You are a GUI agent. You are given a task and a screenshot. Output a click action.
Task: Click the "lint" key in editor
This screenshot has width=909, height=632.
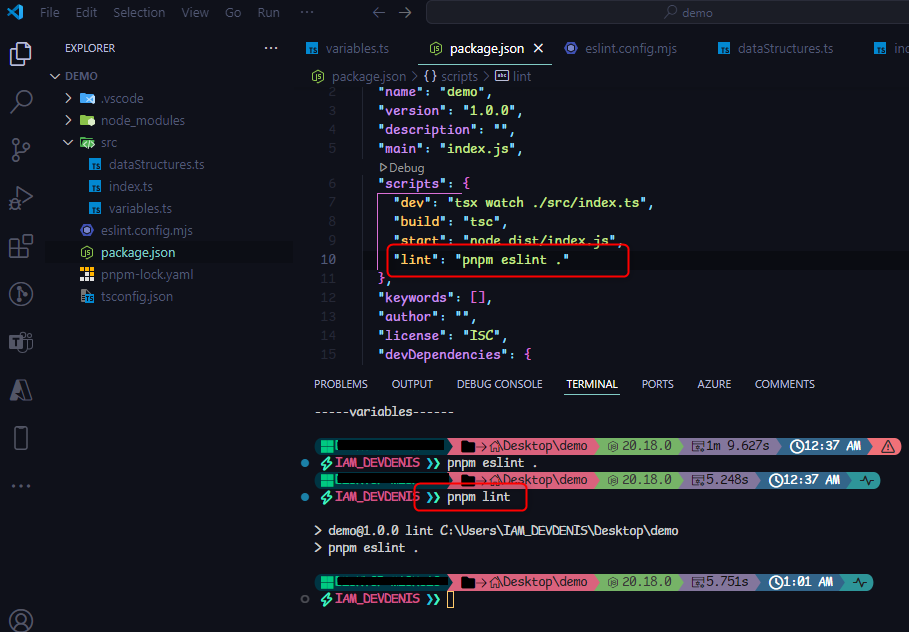point(416,260)
